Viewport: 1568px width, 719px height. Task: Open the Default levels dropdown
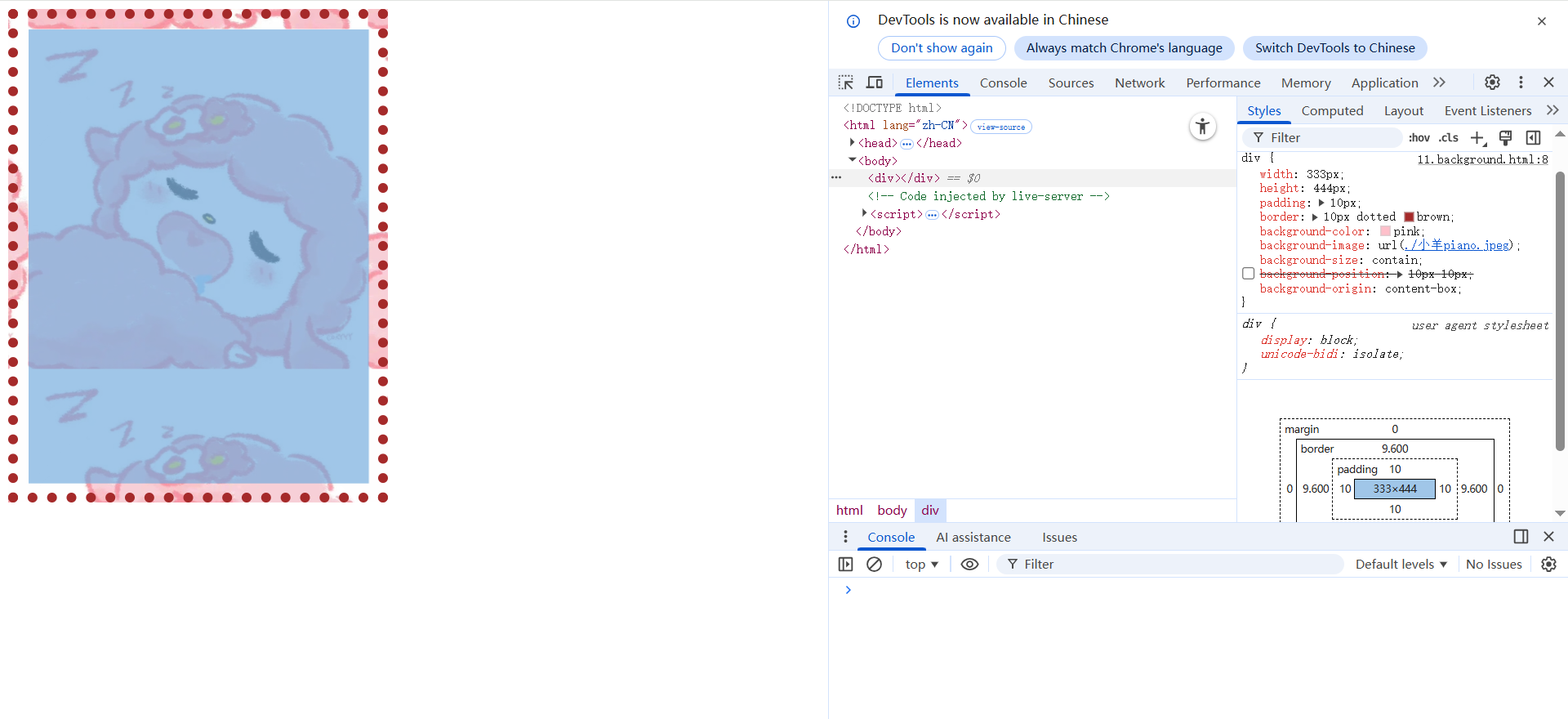[x=1401, y=565]
